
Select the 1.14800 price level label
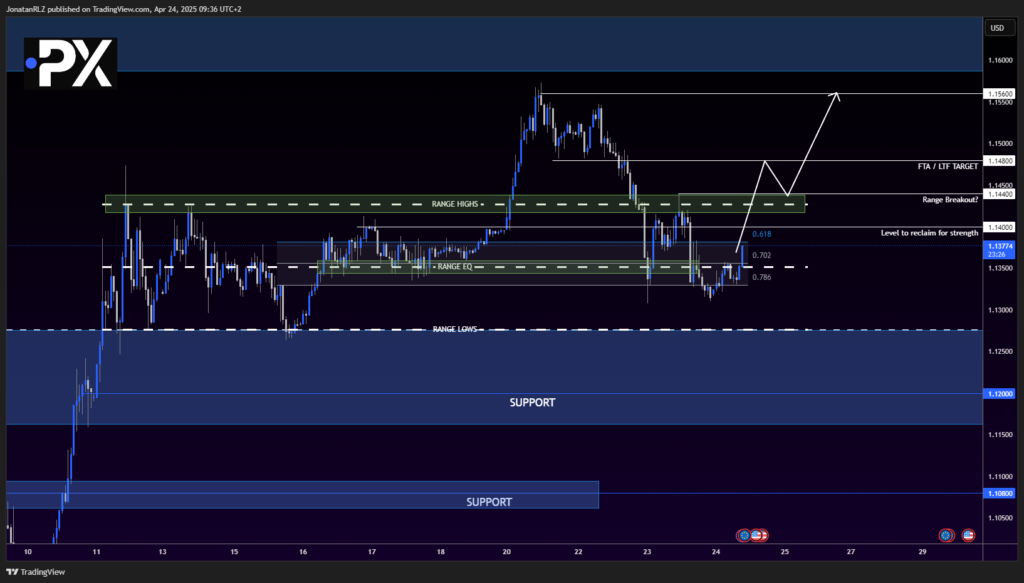pos(999,160)
